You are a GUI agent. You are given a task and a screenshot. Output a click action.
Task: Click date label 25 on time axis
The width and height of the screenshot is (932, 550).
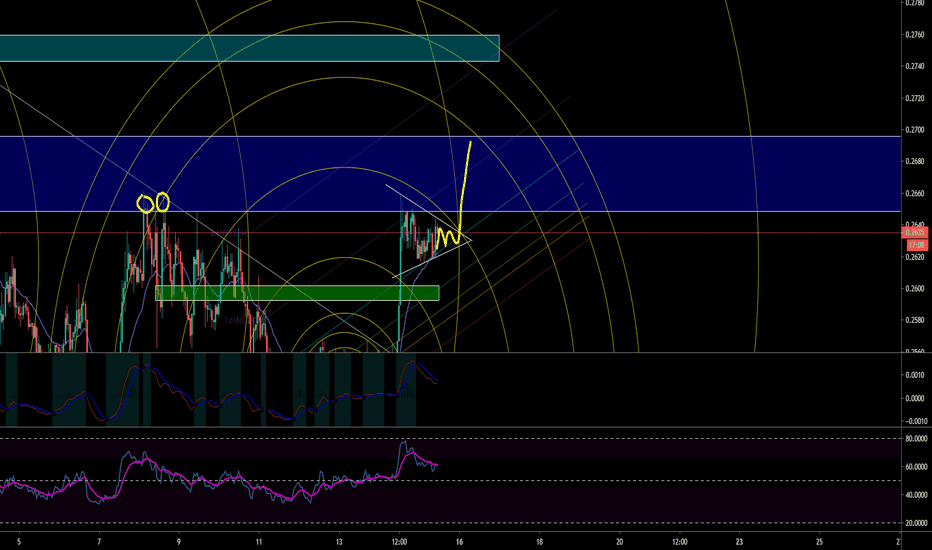tap(819, 542)
